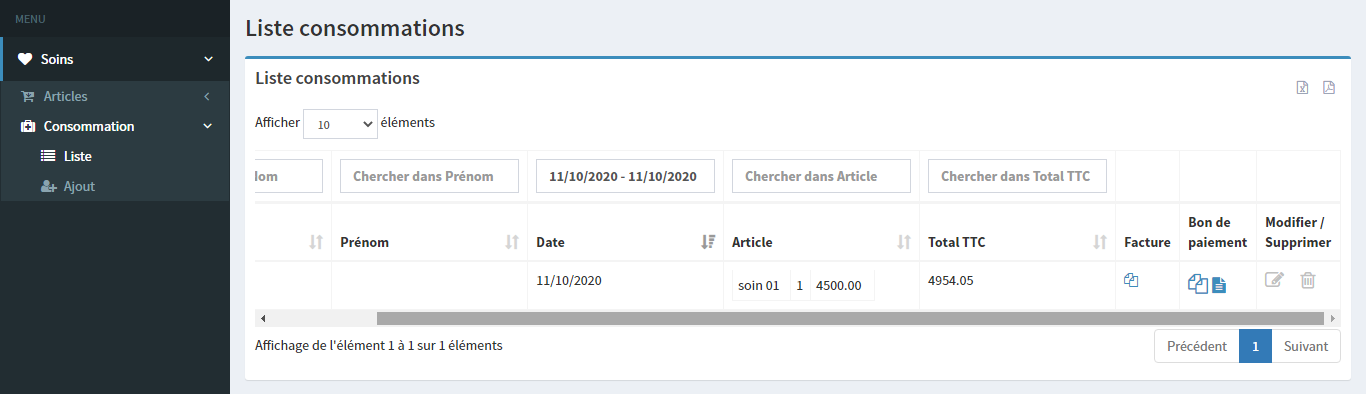1366x394 pixels.
Task: Expand the Articles submenu chevron
Action: (207, 97)
